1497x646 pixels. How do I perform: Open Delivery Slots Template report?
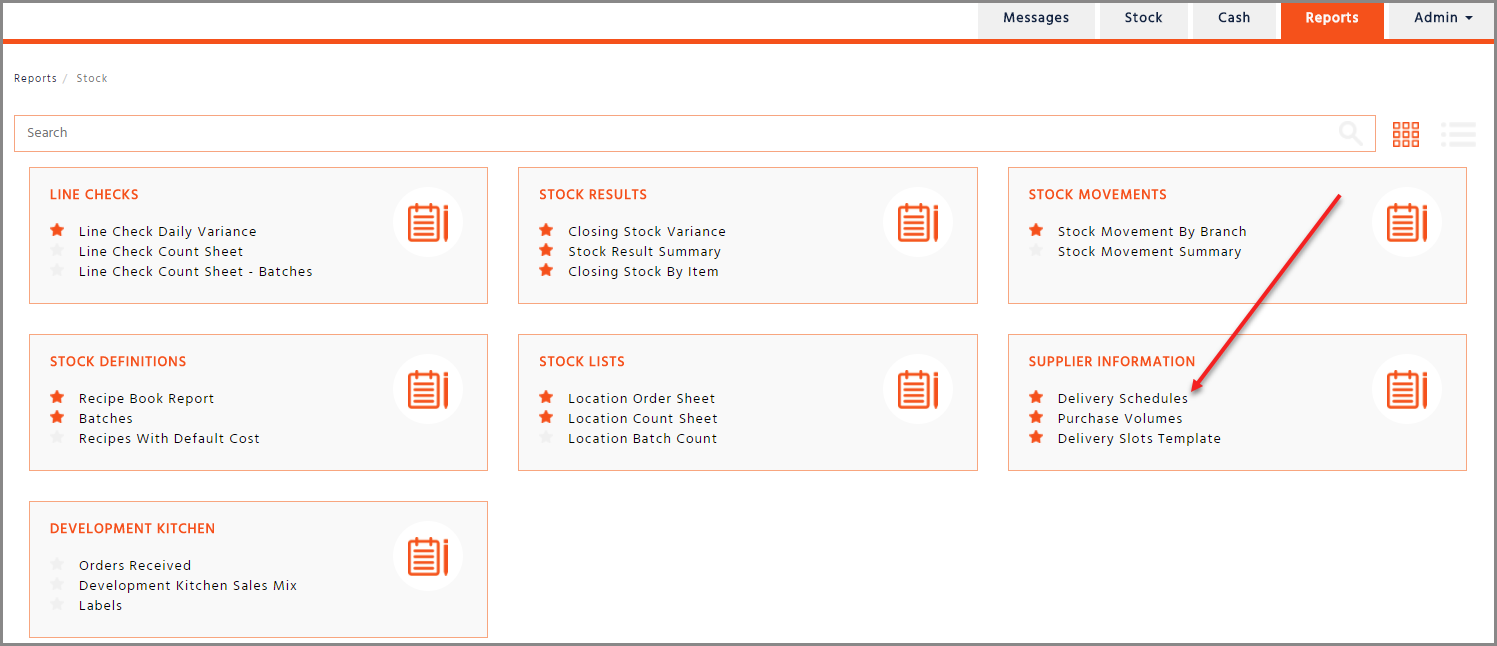[x=1139, y=438]
